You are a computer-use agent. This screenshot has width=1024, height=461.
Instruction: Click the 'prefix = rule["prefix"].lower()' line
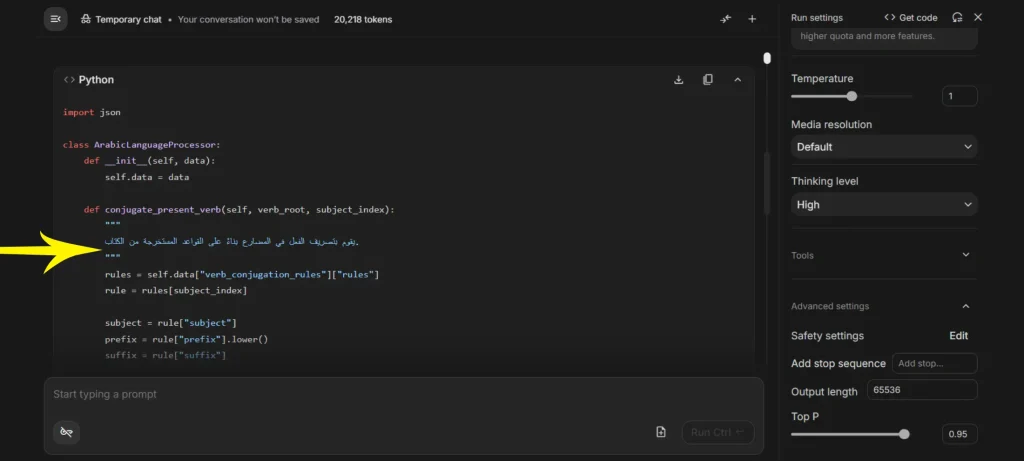tap(186, 339)
